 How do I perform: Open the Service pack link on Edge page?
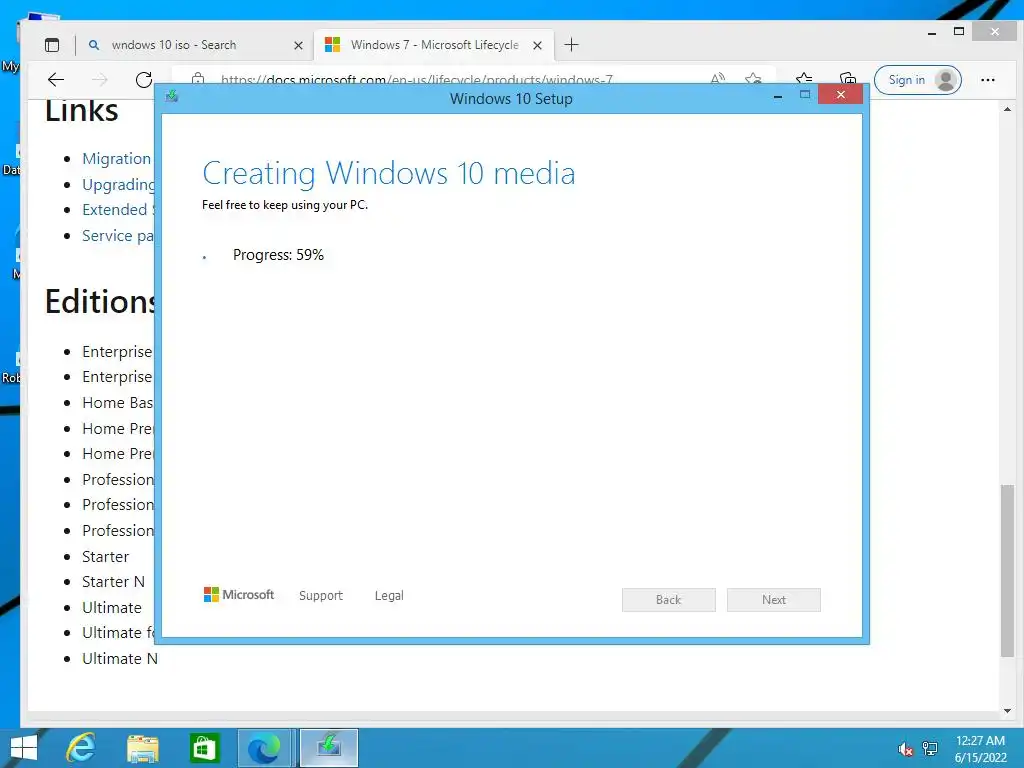[118, 236]
